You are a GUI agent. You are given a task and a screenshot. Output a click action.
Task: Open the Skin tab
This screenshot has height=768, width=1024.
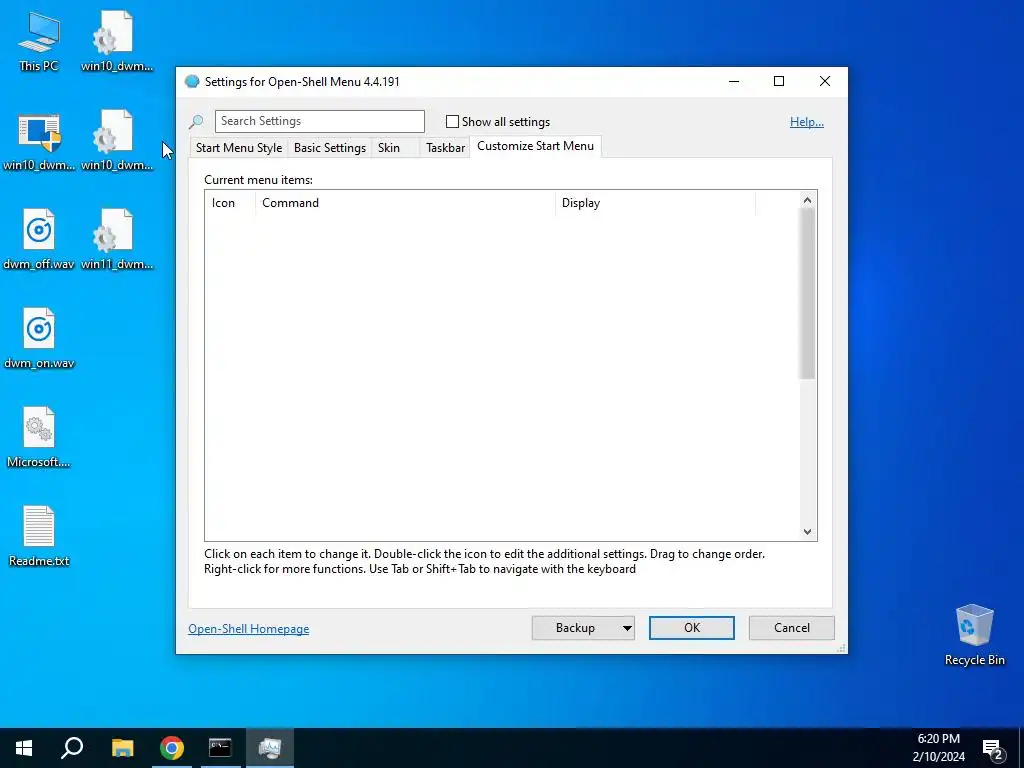point(389,148)
